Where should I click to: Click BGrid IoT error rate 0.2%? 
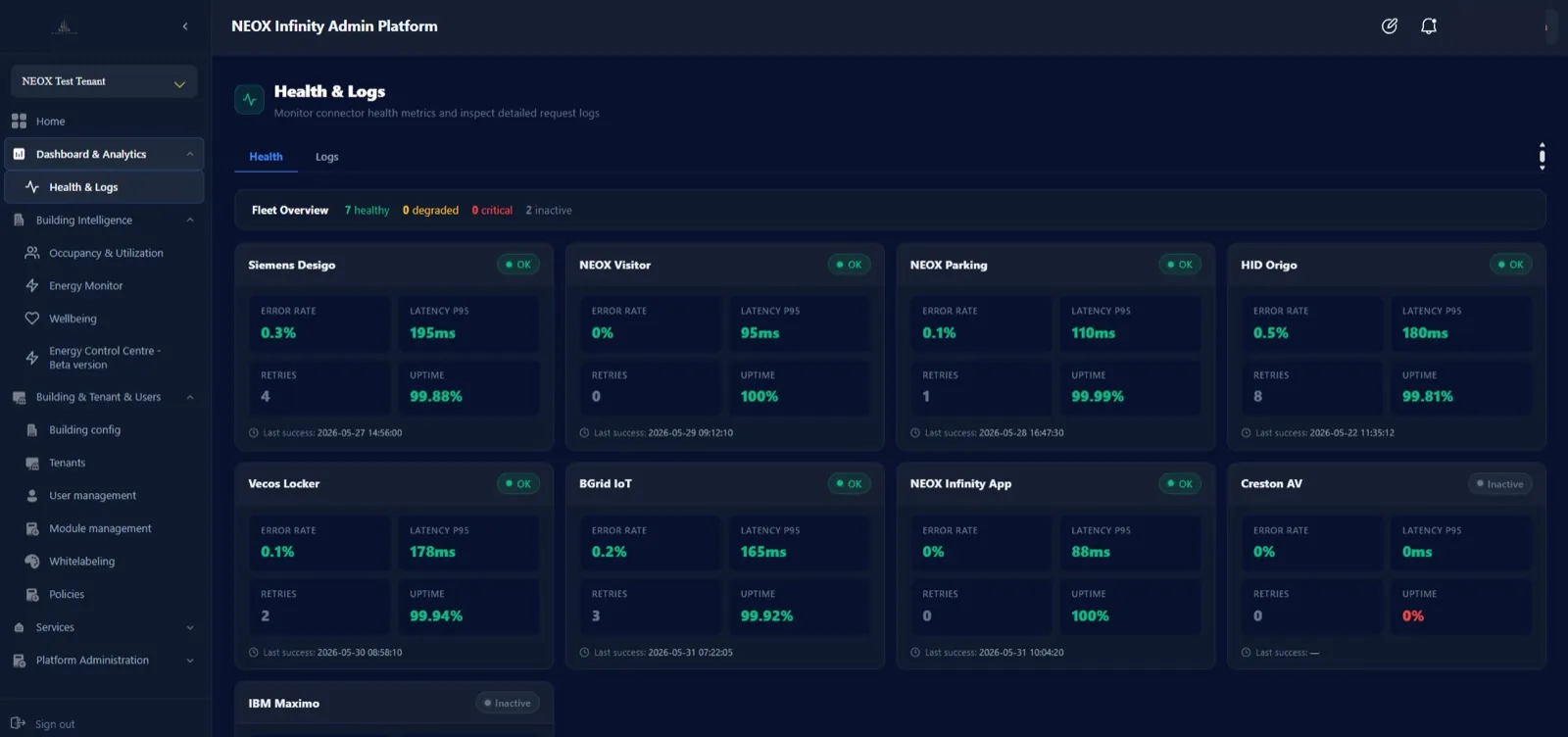point(609,553)
